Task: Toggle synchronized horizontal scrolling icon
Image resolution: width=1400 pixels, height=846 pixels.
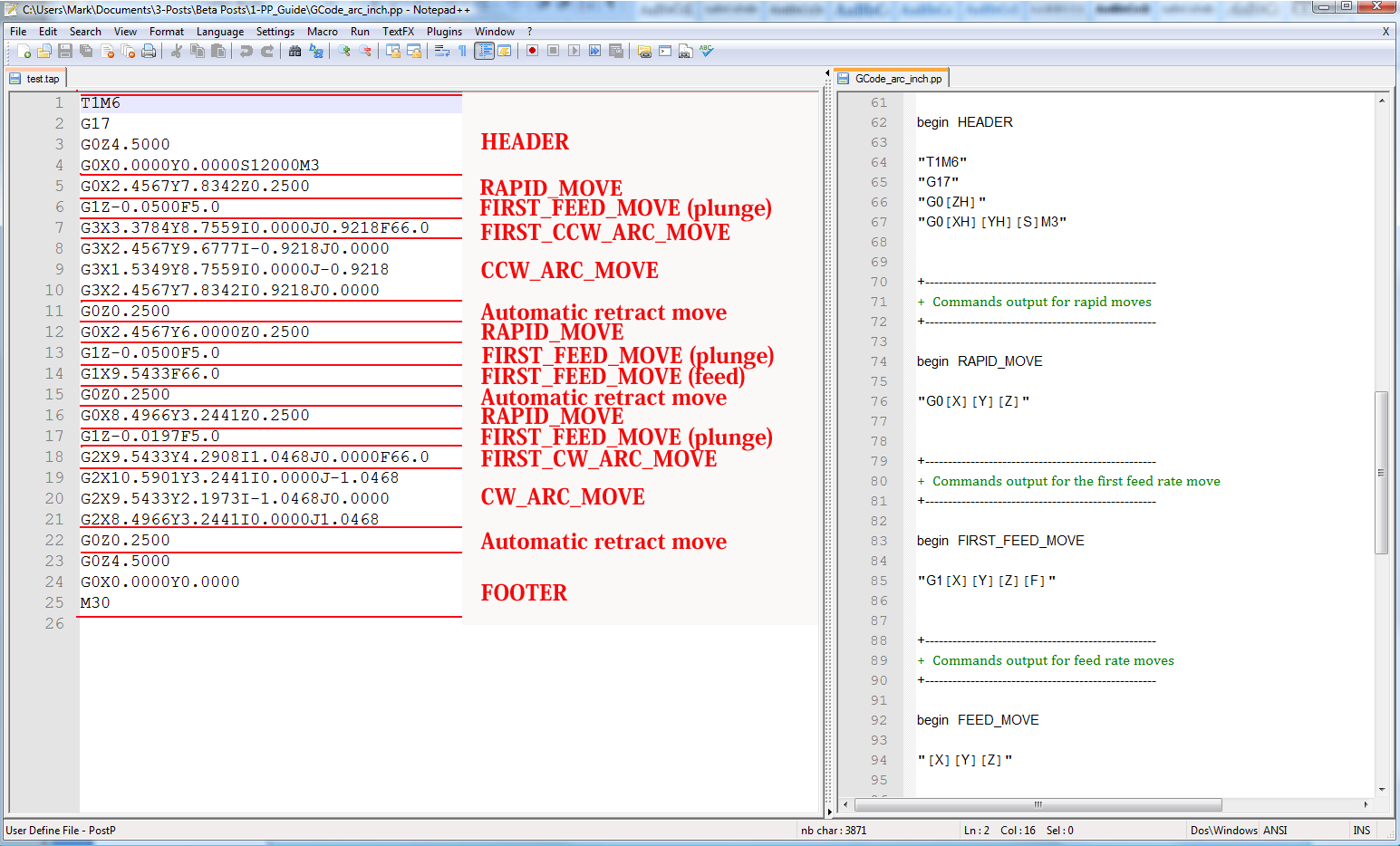Action: pos(414,51)
